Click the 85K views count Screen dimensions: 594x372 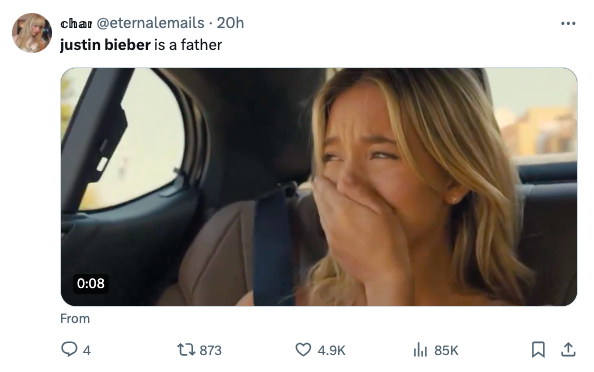(446, 350)
